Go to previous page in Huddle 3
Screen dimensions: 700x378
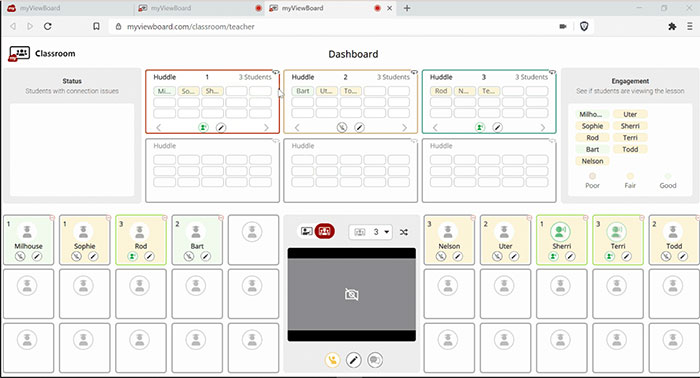[x=435, y=128]
